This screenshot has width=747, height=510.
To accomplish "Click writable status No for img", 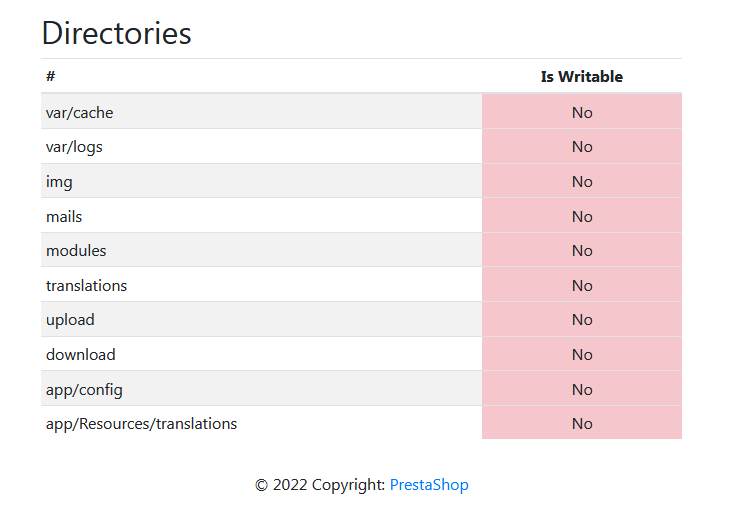I will point(582,182).
